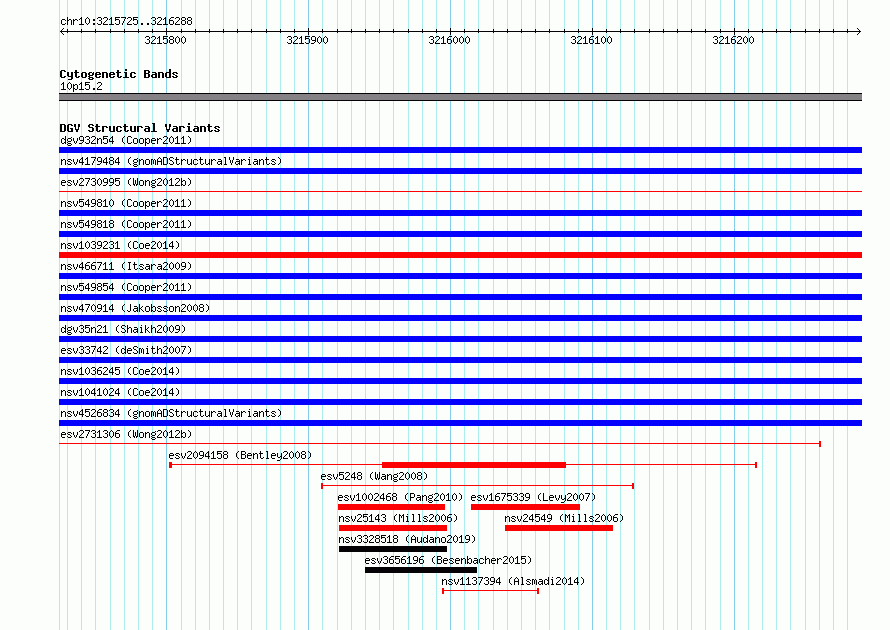Viewport: 890px width, 630px height.
Task: Open variant esv33742 (deSmith2007) label
Action: tap(126, 350)
